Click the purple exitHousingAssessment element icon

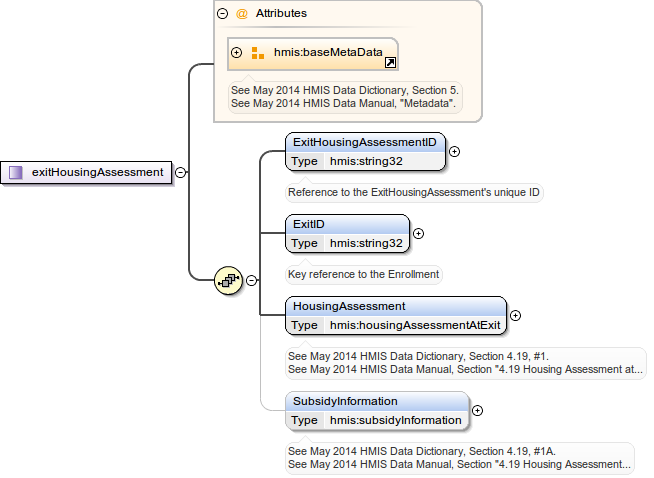(x=16, y=172)
